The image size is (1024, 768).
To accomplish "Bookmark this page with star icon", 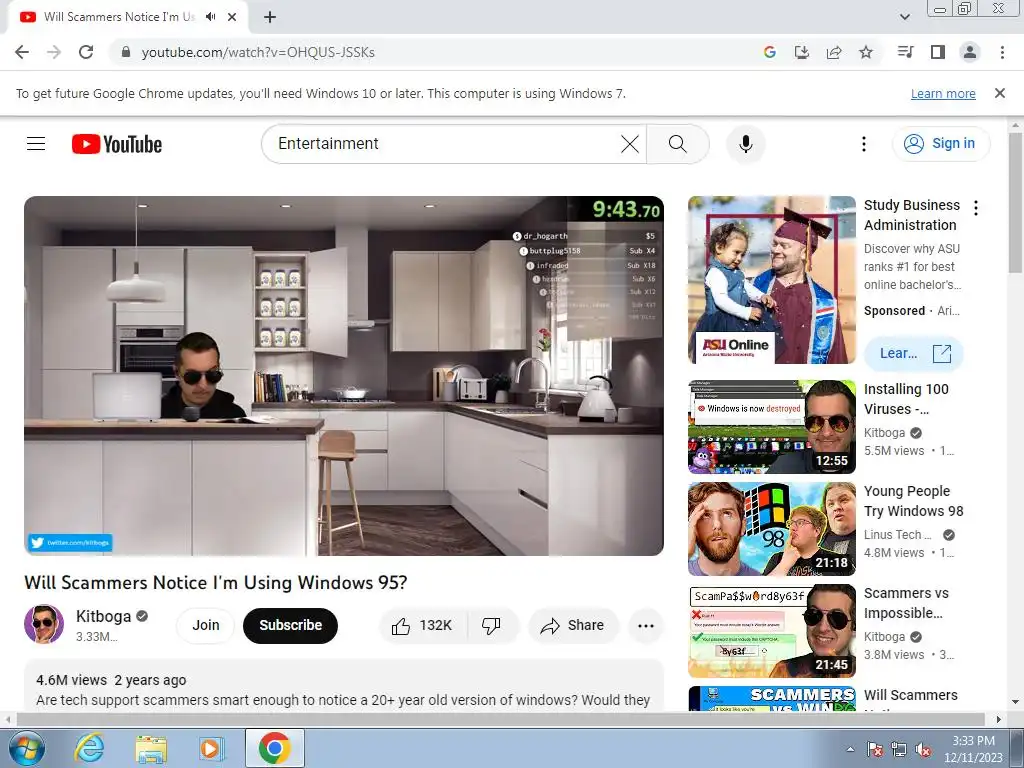I will point(866,52).
